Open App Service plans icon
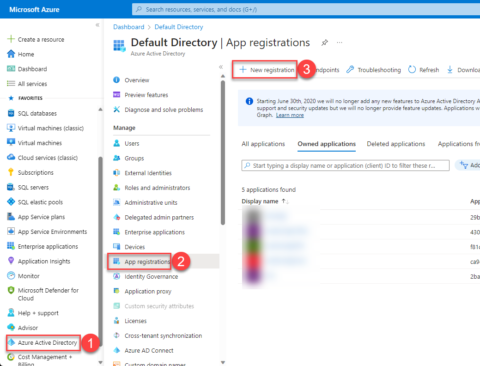 pos(11,217)
